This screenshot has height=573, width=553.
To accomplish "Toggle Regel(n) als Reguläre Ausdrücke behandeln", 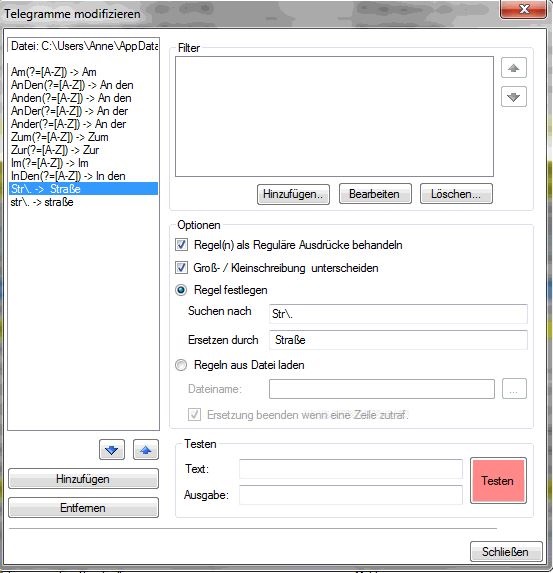I will click(182, 245).
